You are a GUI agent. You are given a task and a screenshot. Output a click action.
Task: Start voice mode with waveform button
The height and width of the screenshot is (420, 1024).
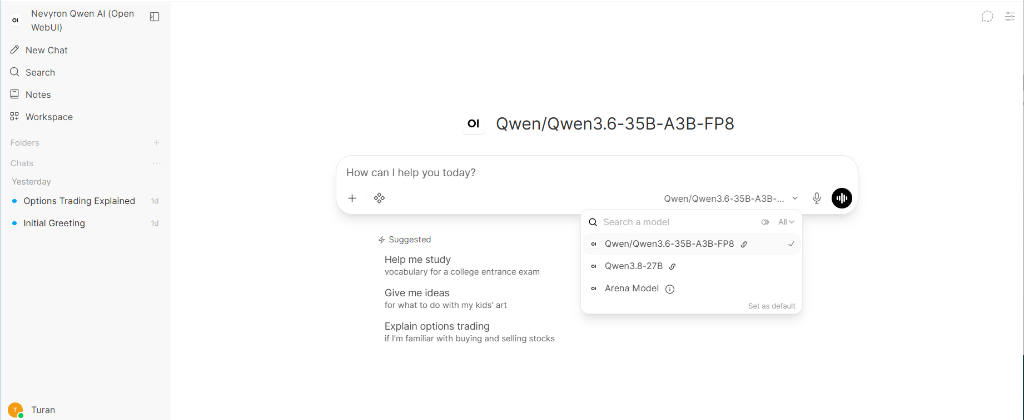pos(842,198)
